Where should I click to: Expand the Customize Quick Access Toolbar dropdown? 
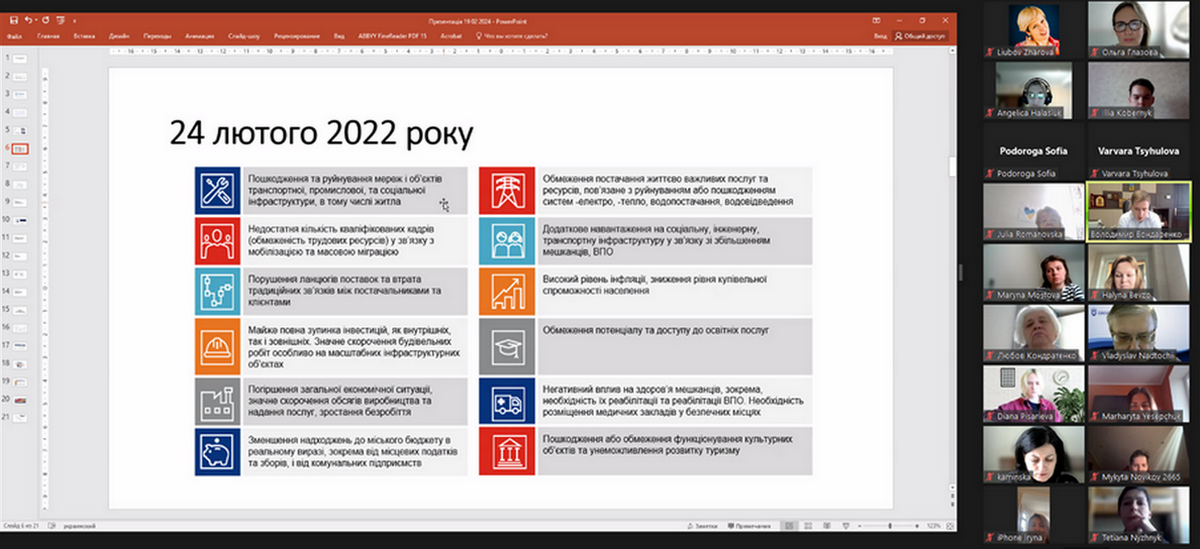(75, 19)
